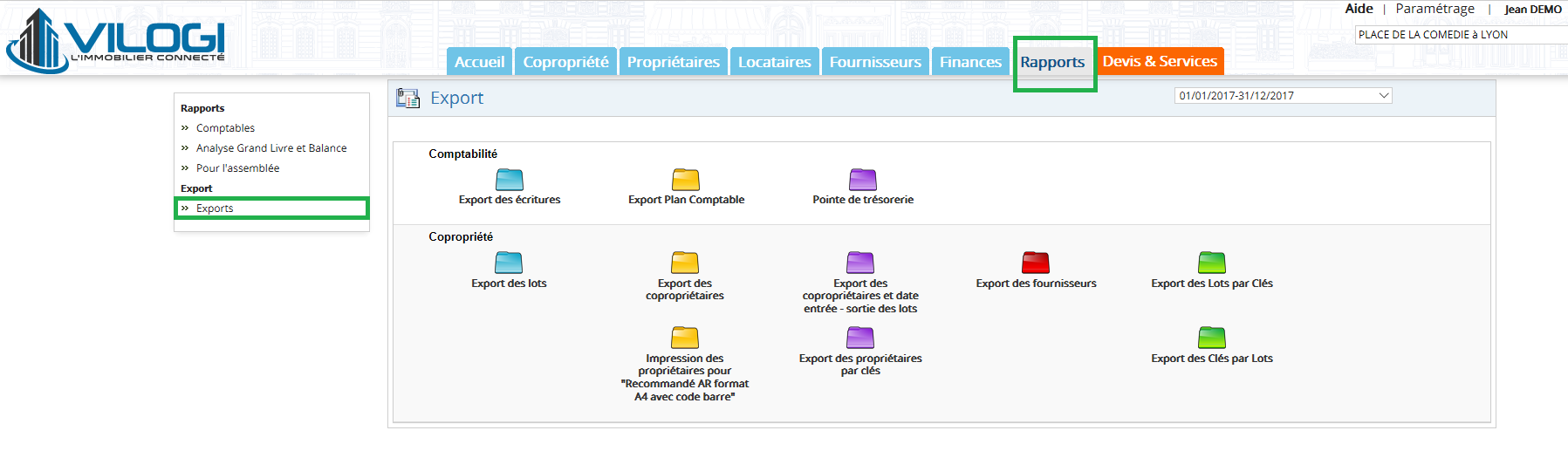Open the Aide link
This screenshot has width=1568, height=451.
click(1359, 9)
